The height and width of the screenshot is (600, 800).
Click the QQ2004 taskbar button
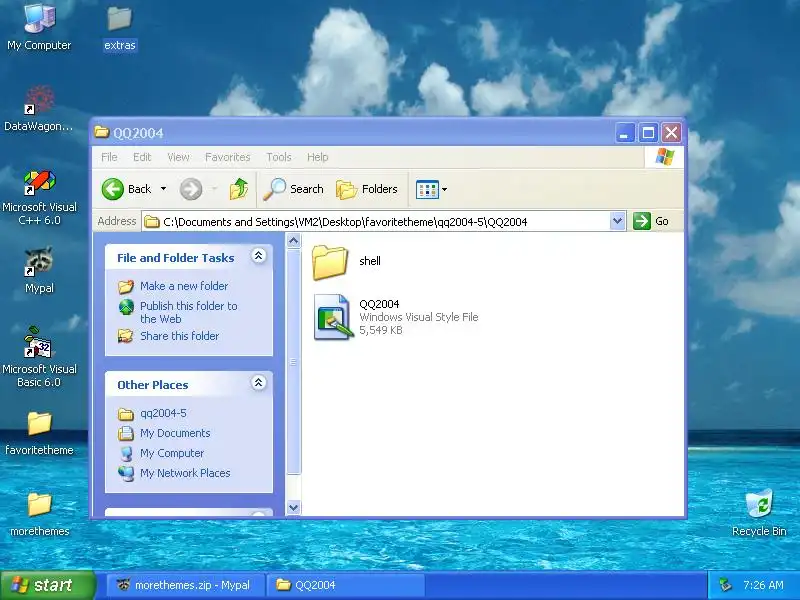(346, 585)
